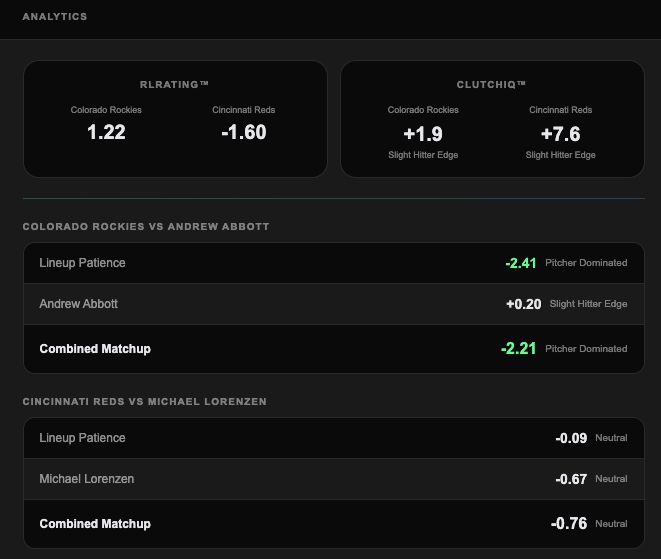Click Neutral beside -0.67
661x559 pixels.
(x=611, y=478)
